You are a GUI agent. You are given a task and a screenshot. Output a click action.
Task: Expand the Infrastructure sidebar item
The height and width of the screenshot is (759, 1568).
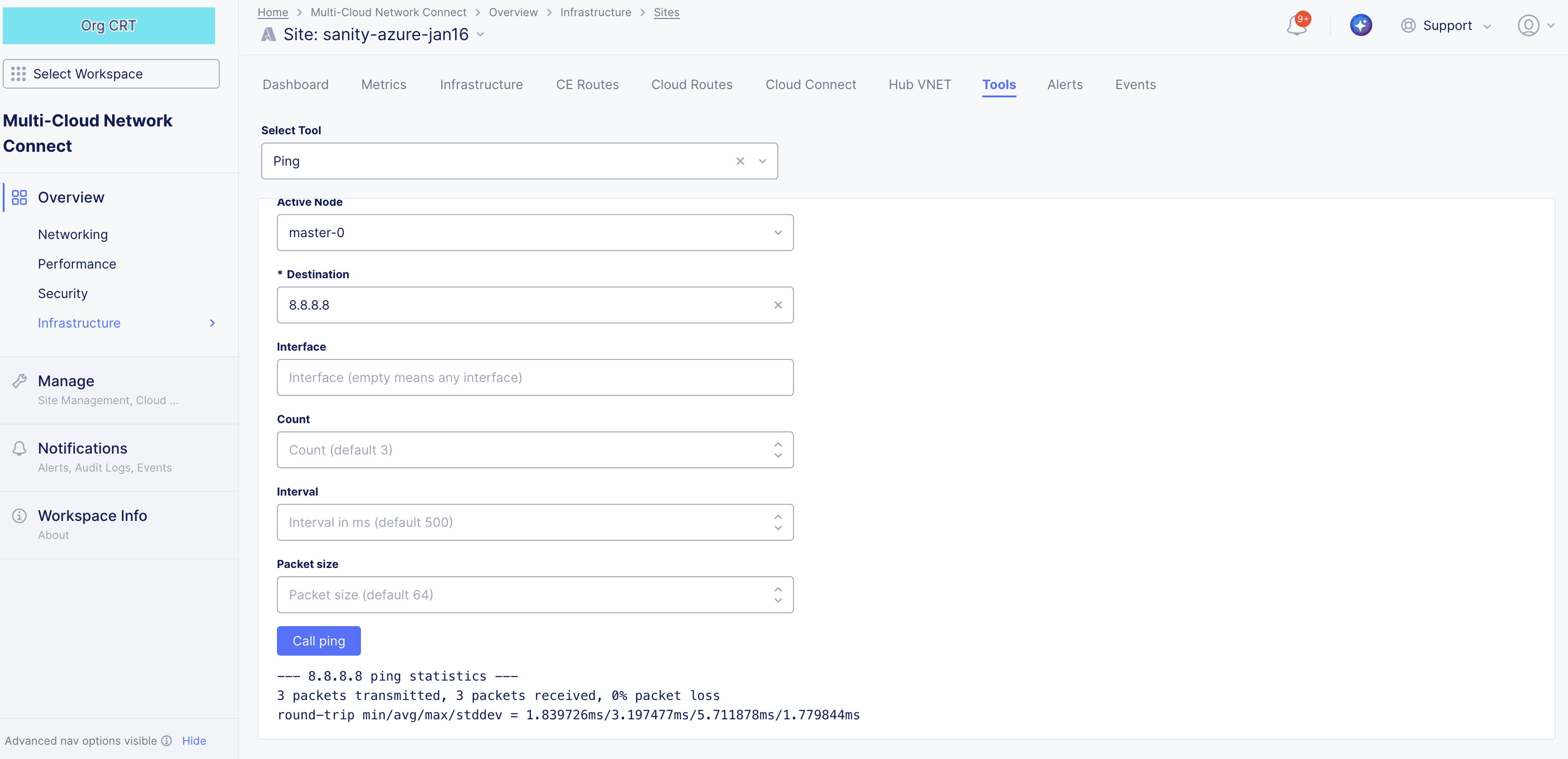211,323
